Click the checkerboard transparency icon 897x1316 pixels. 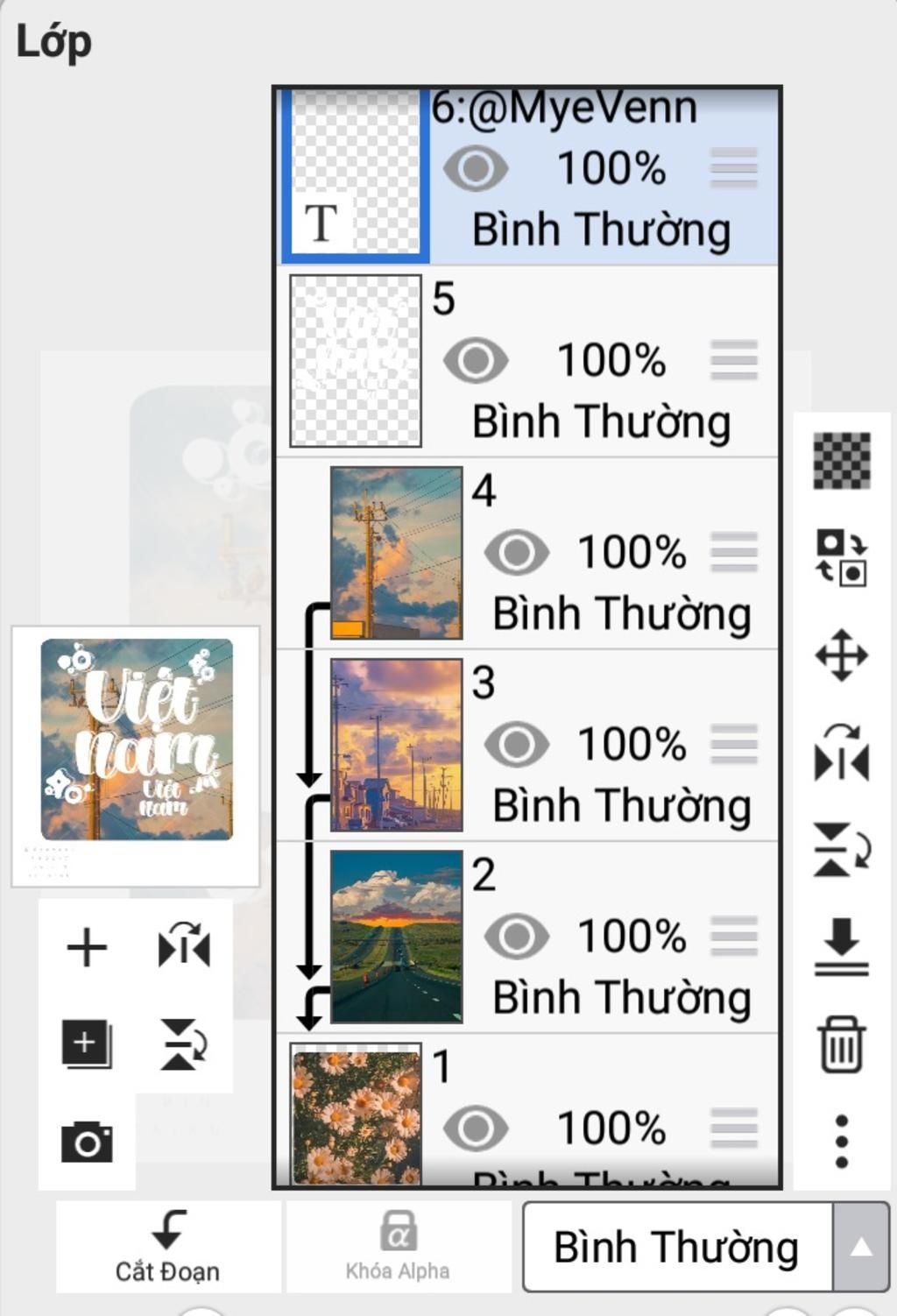point(842,461)
